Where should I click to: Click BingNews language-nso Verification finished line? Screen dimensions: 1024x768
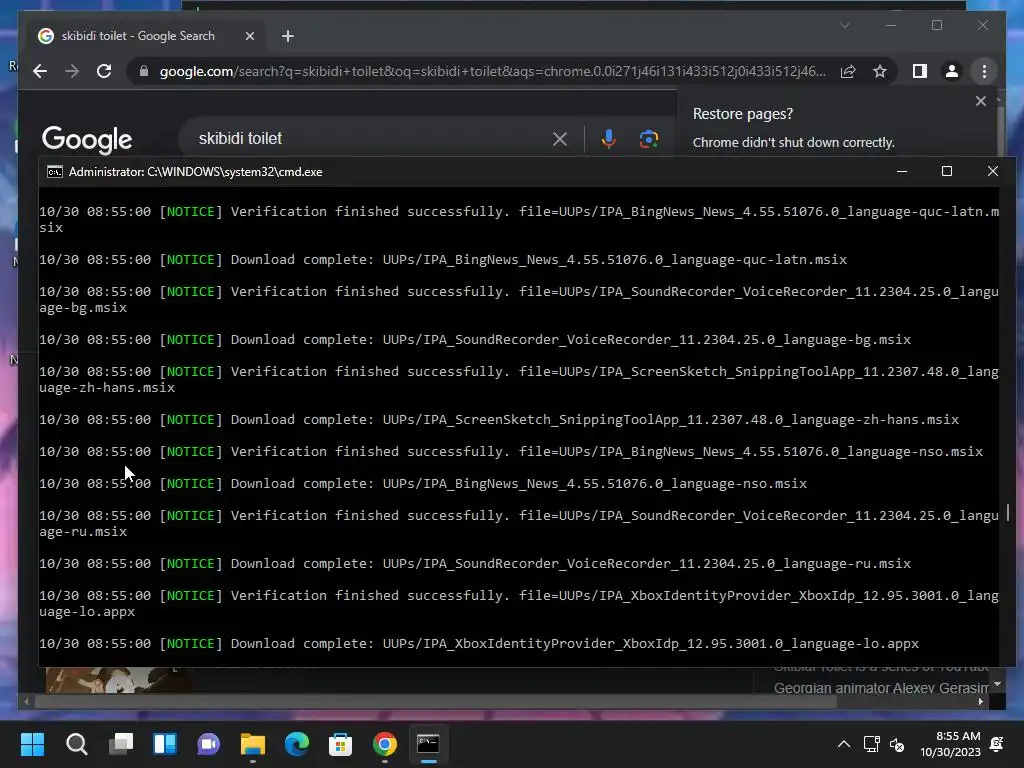tap(511, 451)
